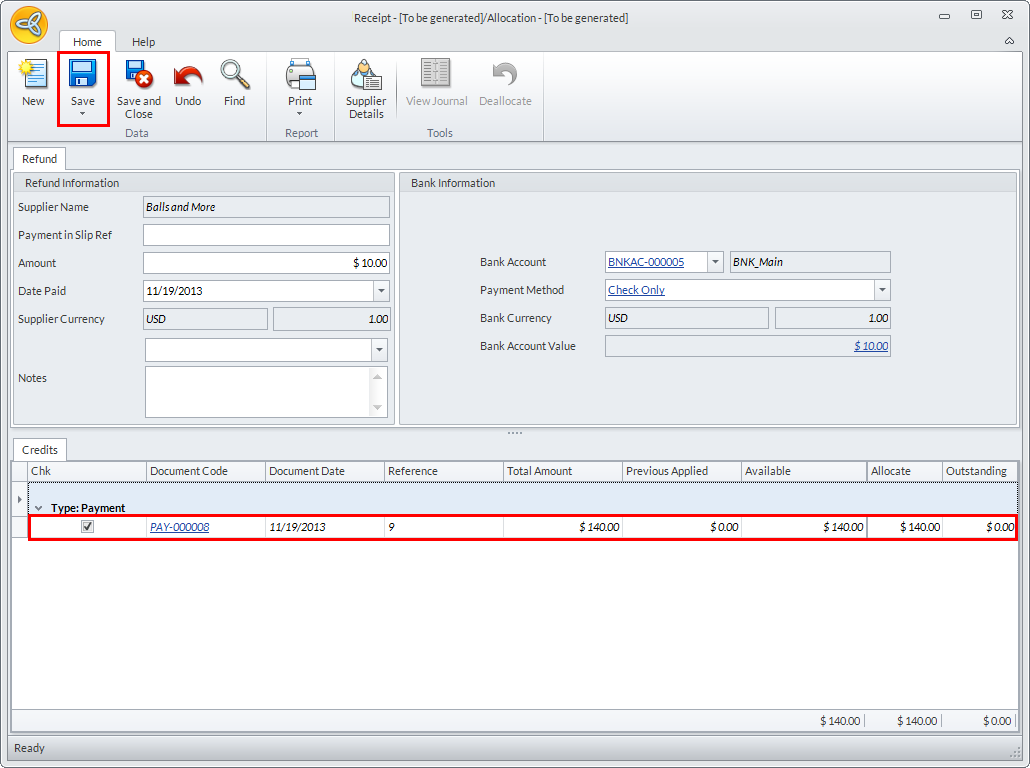Click the Notes scrollbar down arrow

point(378,407)
